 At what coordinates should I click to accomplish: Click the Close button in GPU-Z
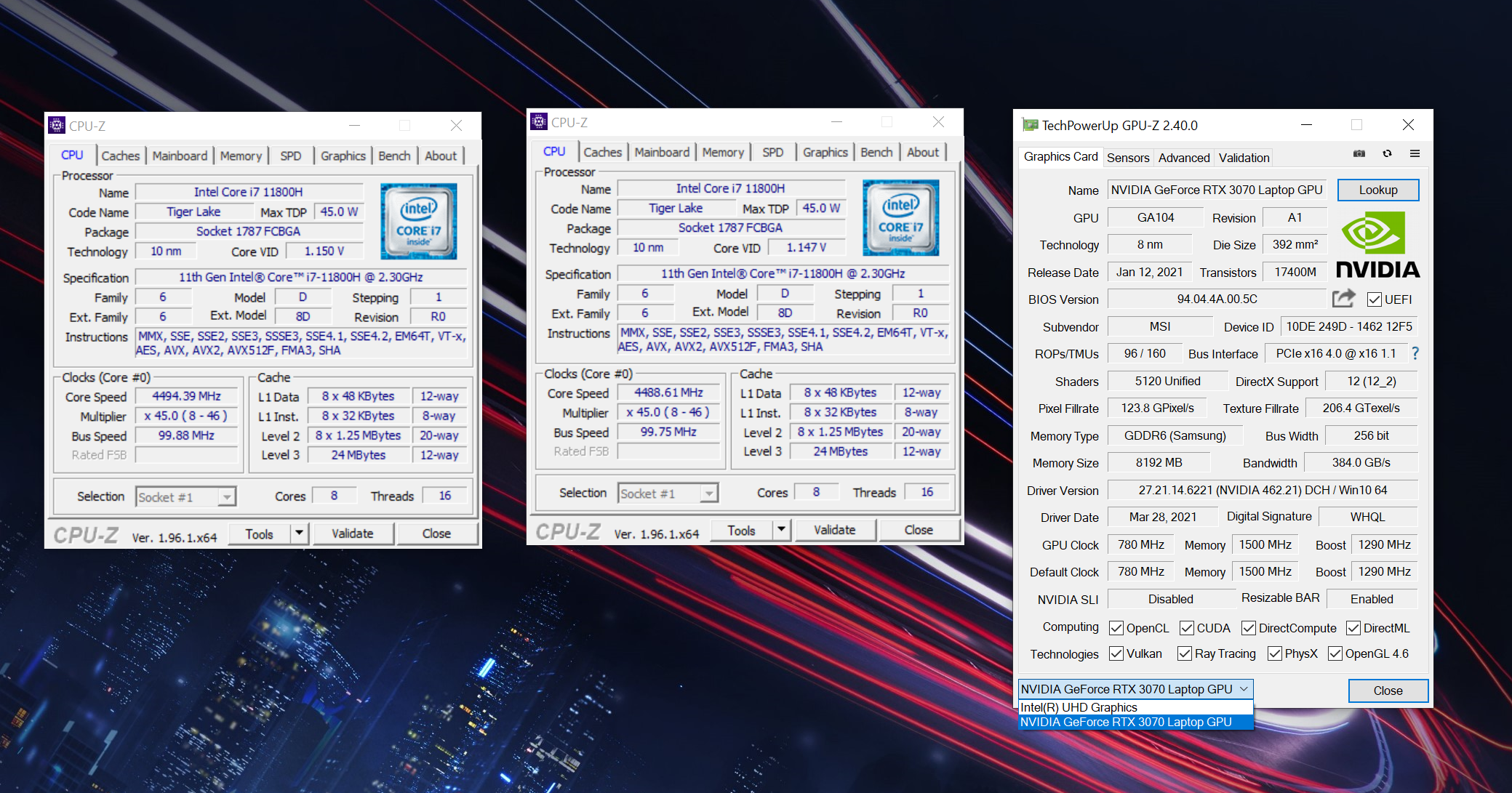(x=1388, y=691)
